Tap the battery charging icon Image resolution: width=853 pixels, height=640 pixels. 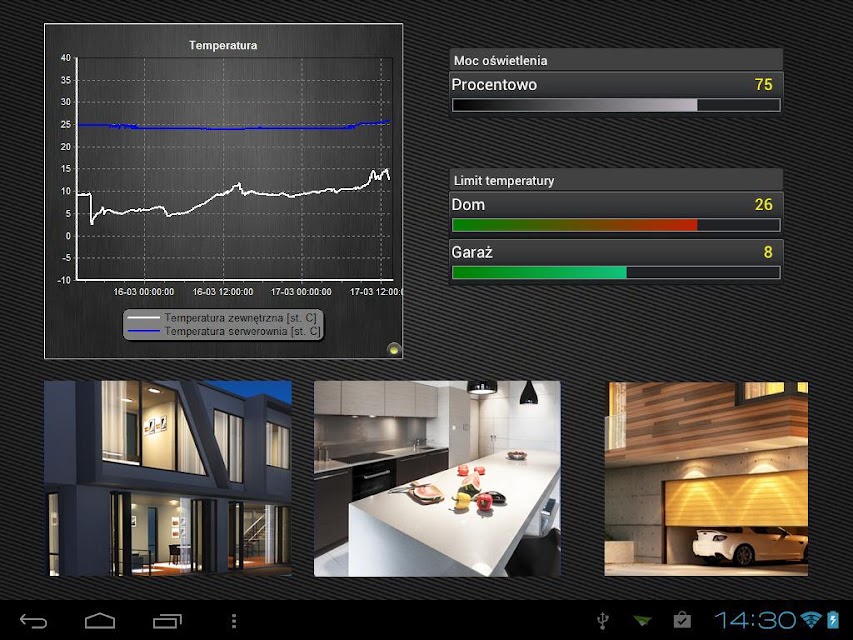833,619
